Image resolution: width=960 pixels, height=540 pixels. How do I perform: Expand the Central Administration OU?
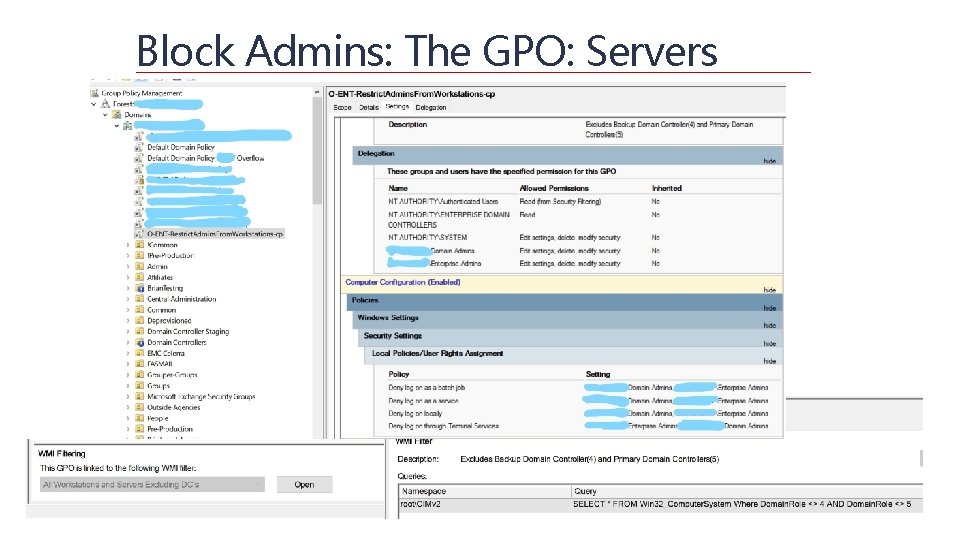point(128,299)
